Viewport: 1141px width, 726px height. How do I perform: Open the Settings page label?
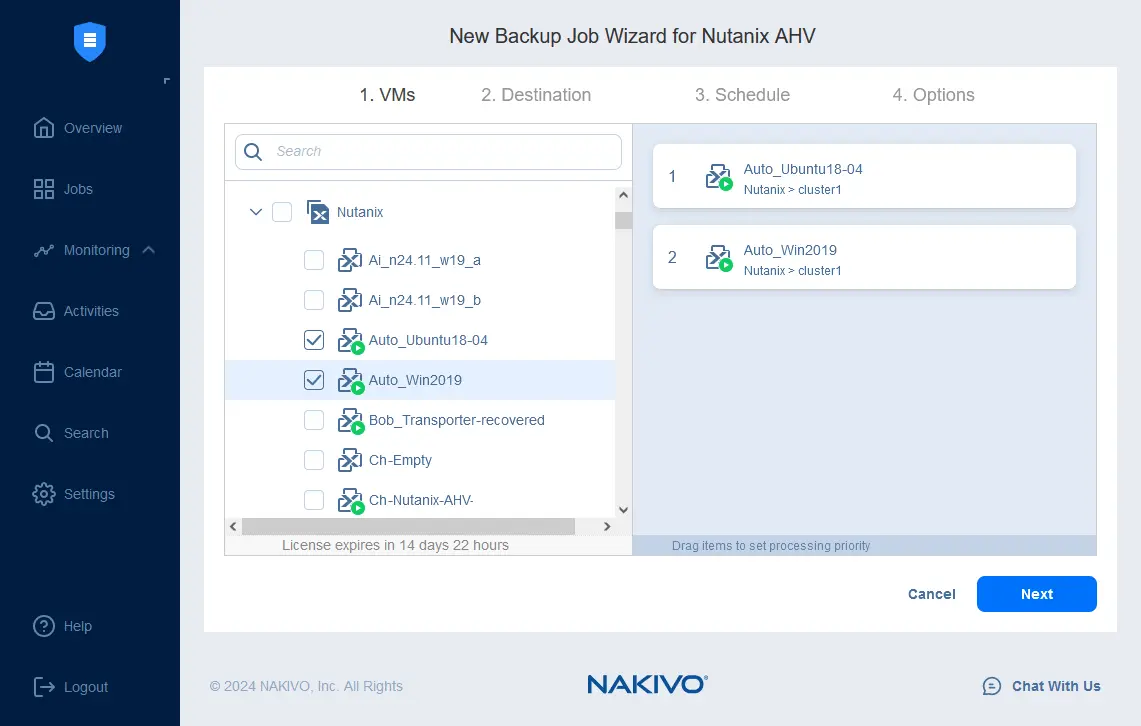tap(89, 494)
